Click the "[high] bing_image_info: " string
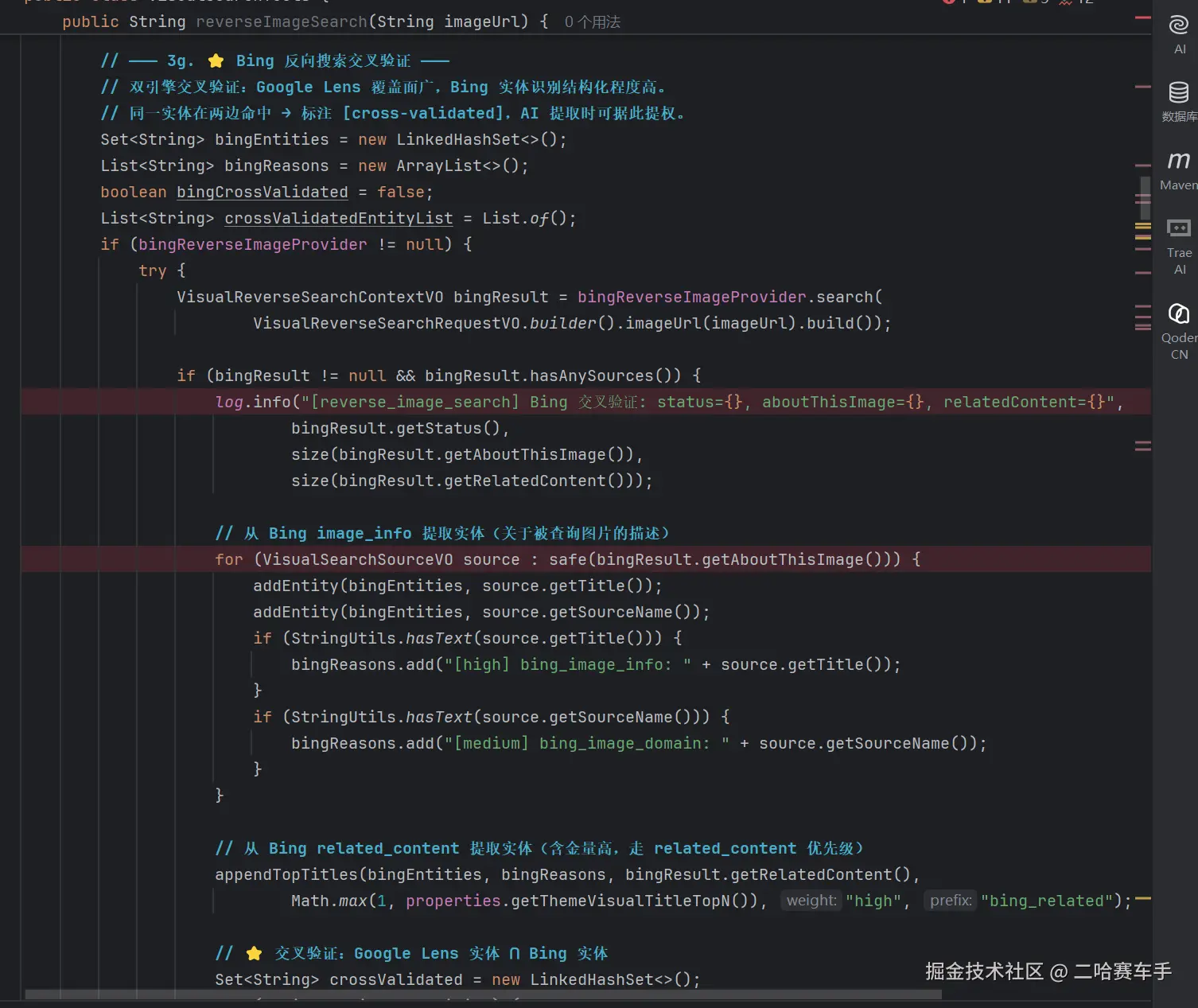 click(568, 664)
